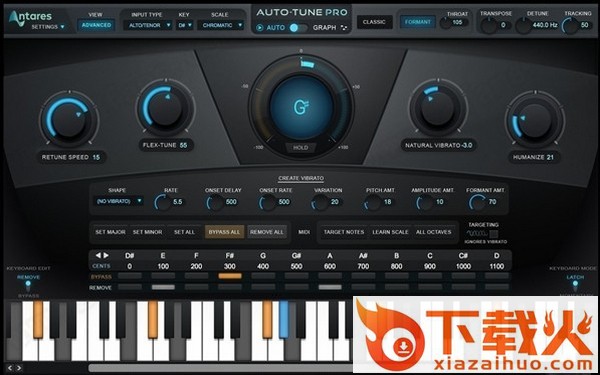This screenshot has width=600, height=375.
Task: Click the Auto mode play-circle icon
Action: (x=260, y=28)
